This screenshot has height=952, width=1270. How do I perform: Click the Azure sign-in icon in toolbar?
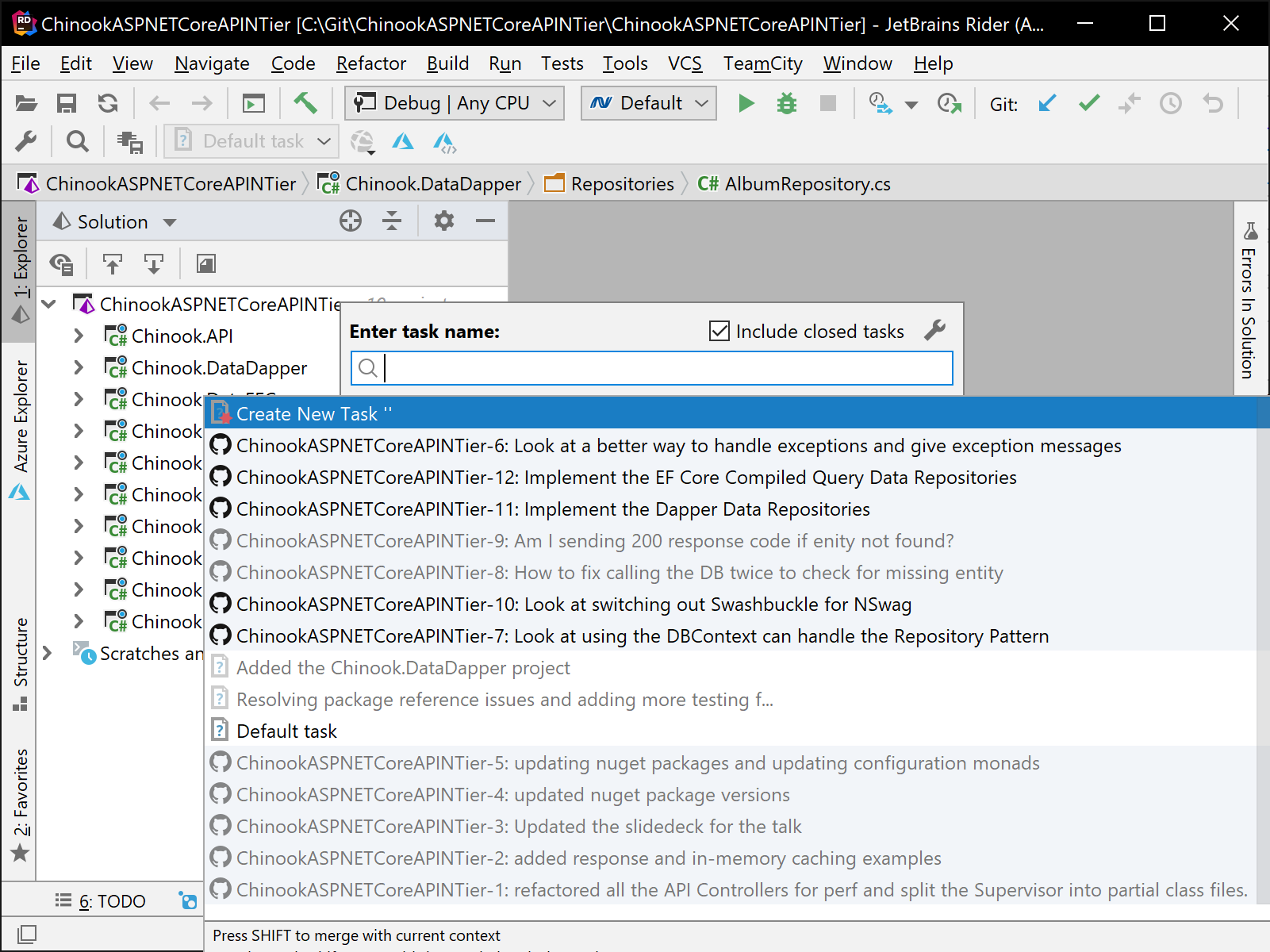(403, 141)
